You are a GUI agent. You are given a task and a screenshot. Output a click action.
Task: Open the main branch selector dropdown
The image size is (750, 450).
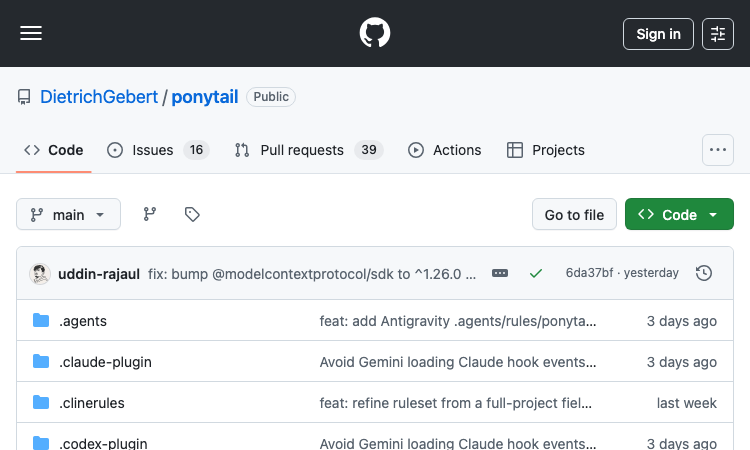click(68, 214)
